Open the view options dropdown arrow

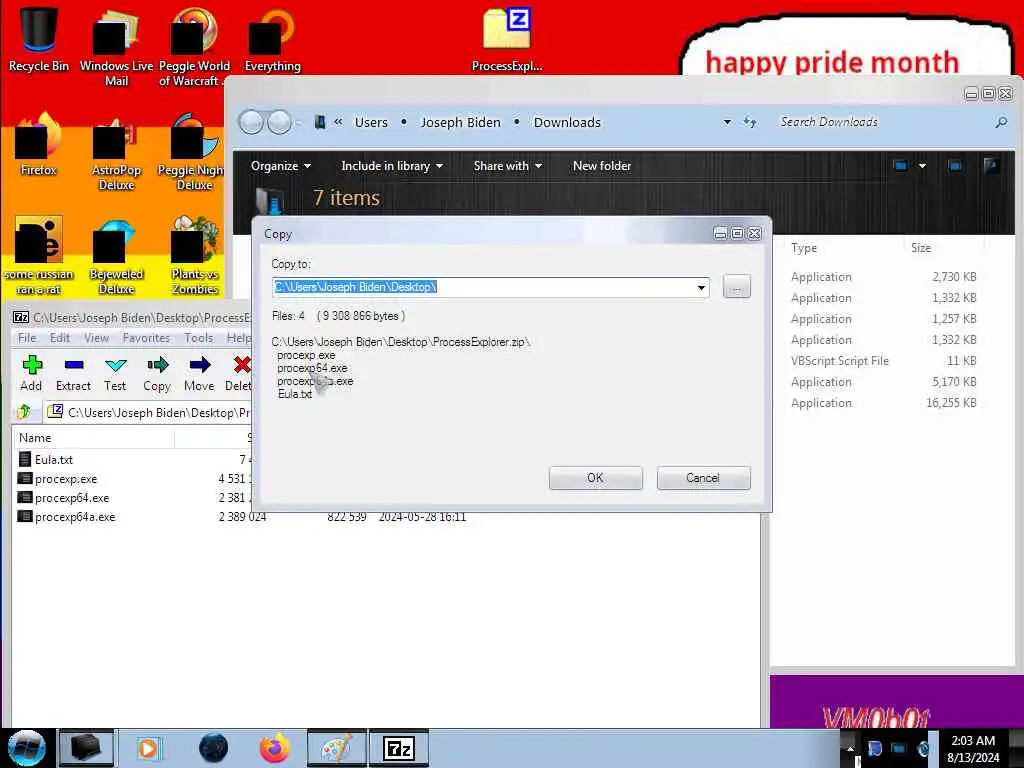922,166
